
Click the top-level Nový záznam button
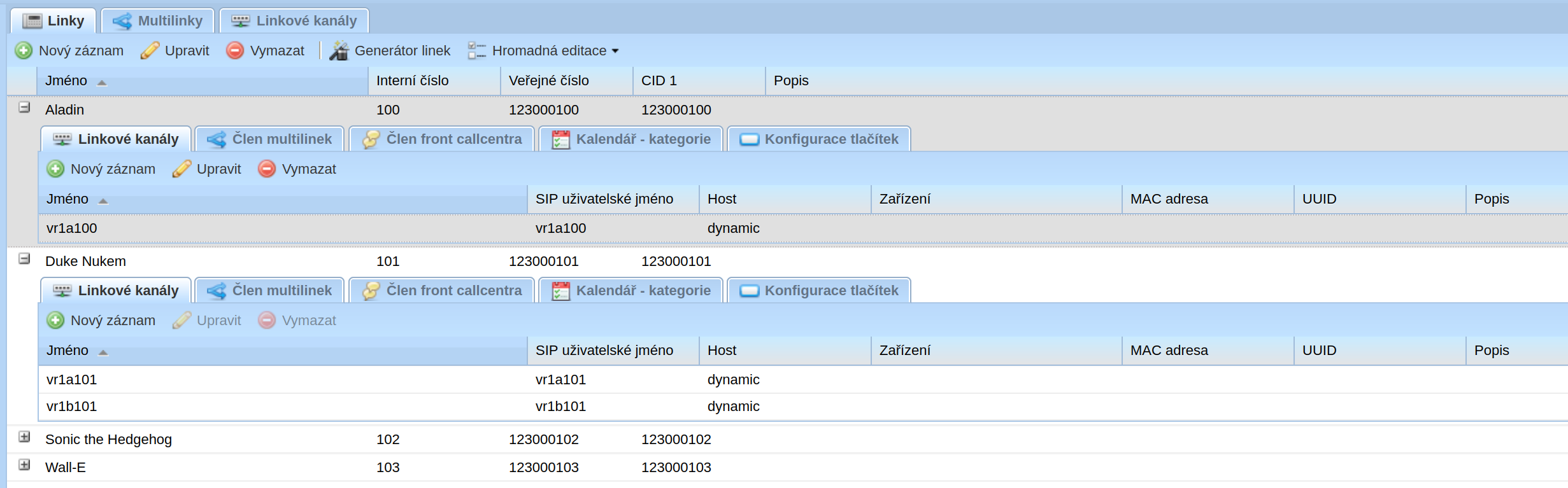pos(69,50)
